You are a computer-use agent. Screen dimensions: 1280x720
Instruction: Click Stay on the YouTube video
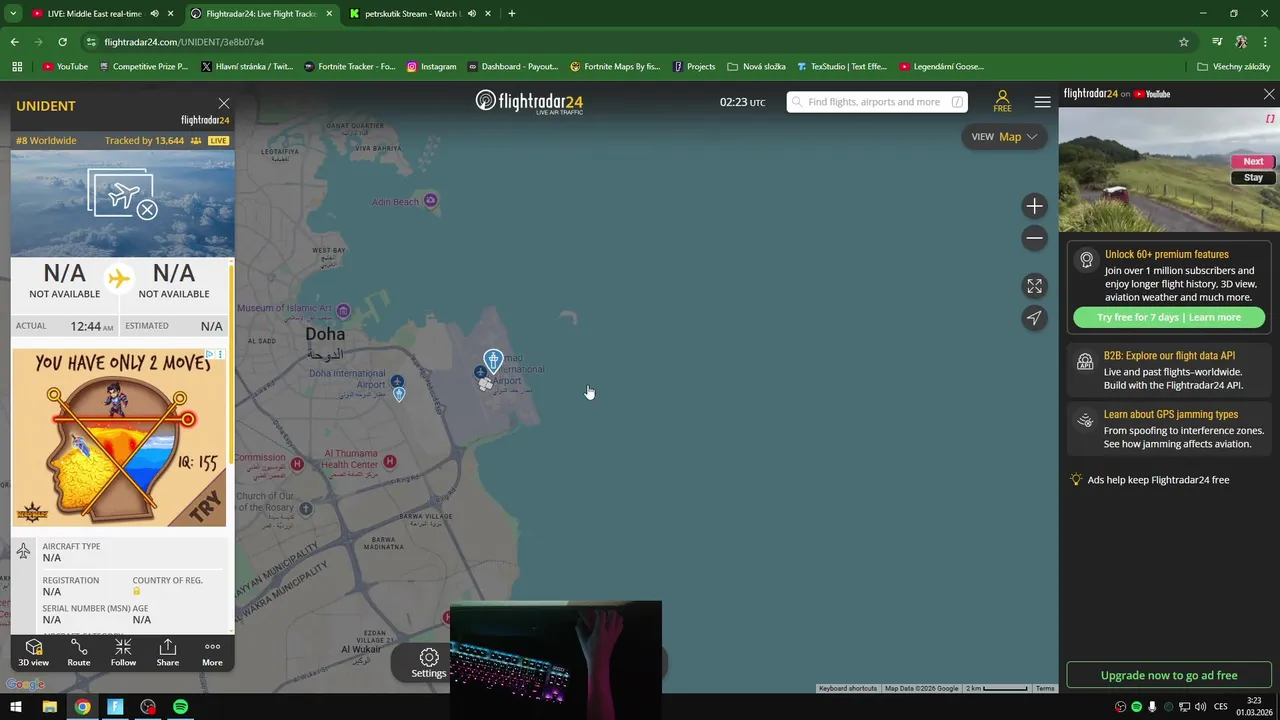pyautogui.click(x=1253, y=177)
